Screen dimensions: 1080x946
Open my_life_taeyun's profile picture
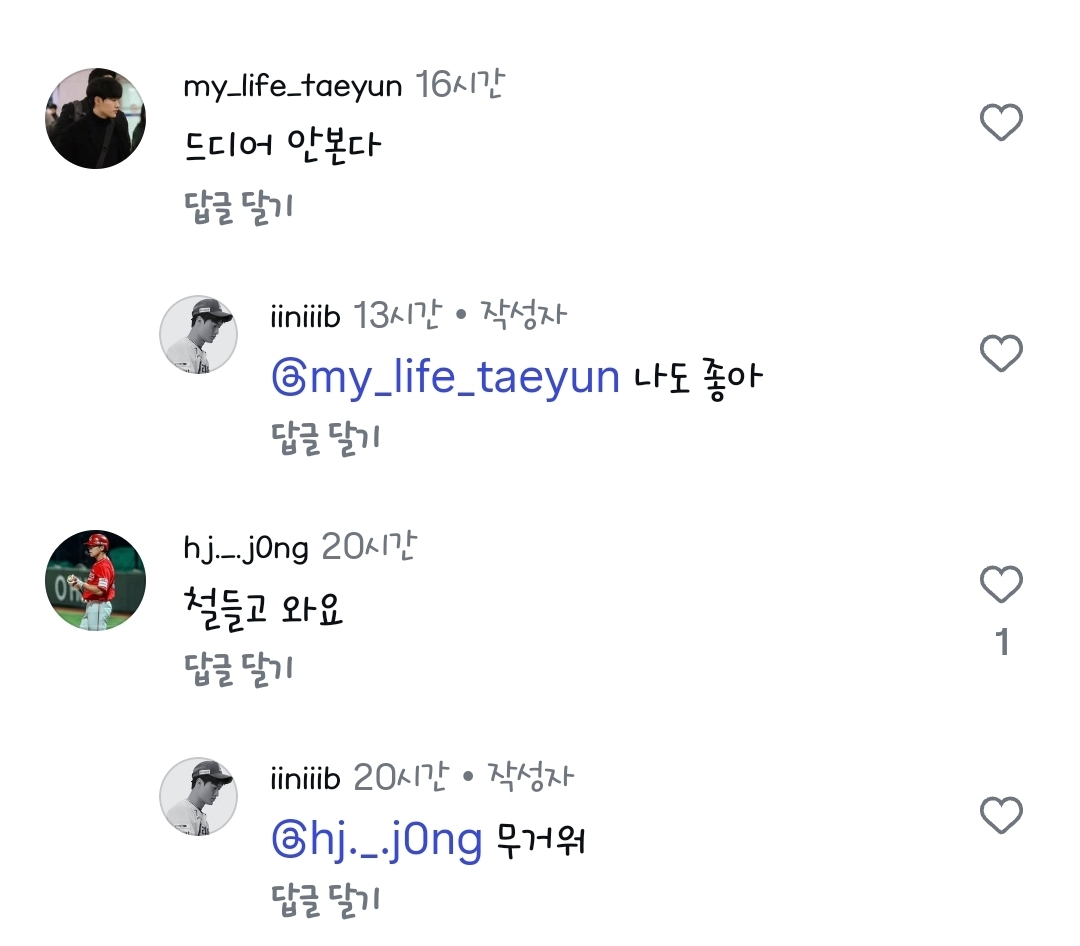point(96,118)
